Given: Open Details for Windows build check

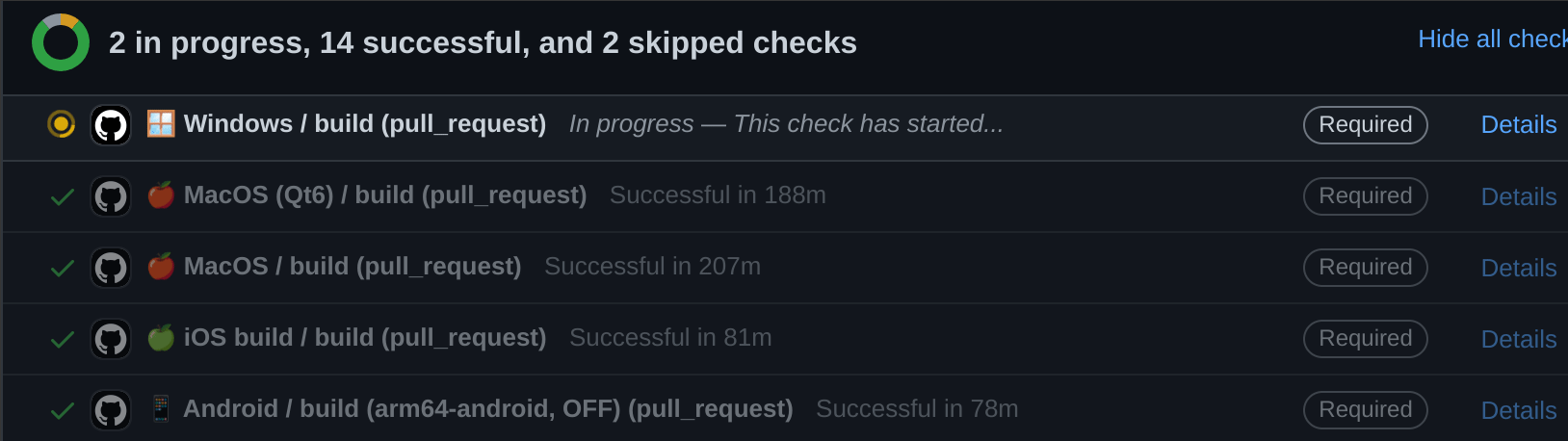Looking at the screenshot, I should 1518,125.
